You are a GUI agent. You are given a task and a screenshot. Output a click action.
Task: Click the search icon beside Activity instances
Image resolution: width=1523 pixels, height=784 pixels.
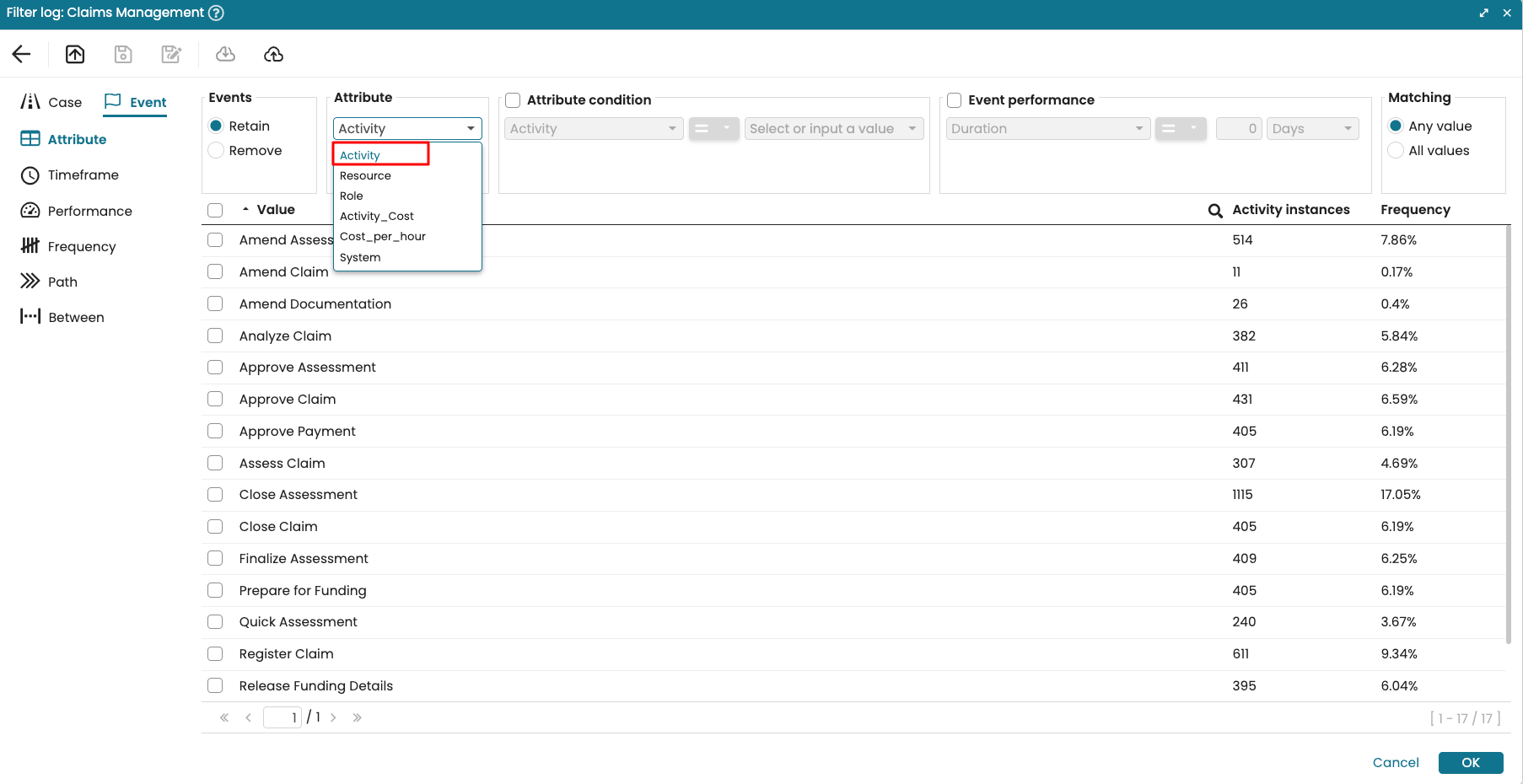1215,211
